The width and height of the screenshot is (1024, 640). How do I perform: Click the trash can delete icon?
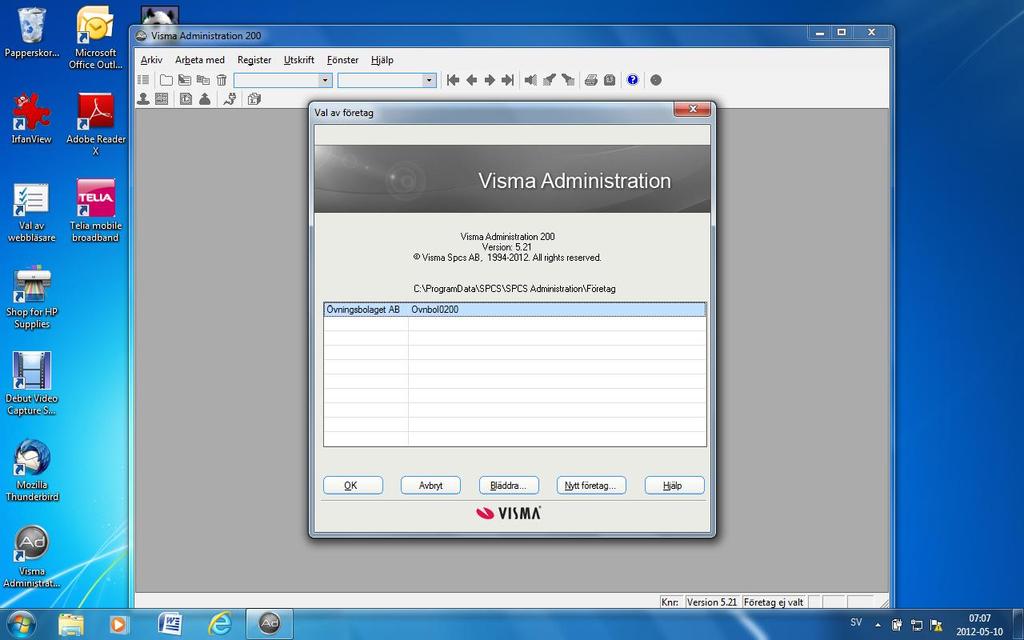[221, 80]
